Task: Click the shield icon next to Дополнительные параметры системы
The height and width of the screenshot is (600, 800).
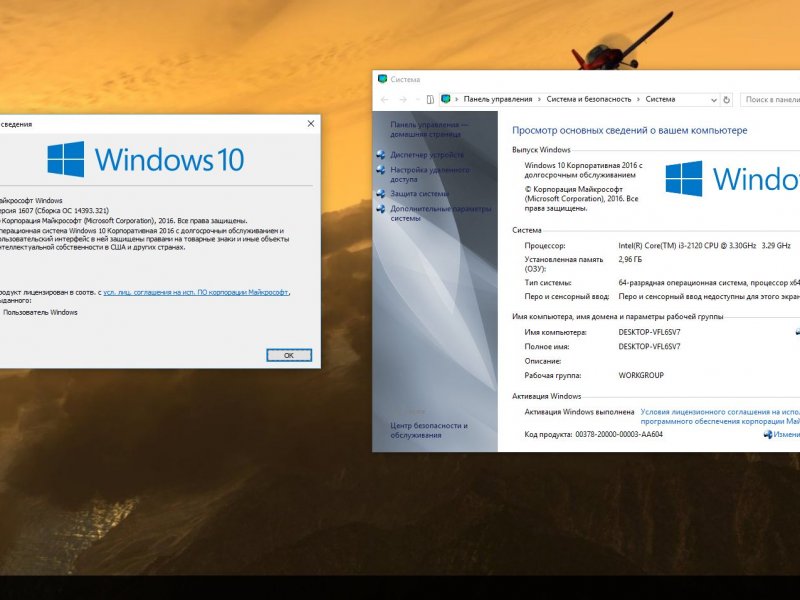Action: [381, 209]
